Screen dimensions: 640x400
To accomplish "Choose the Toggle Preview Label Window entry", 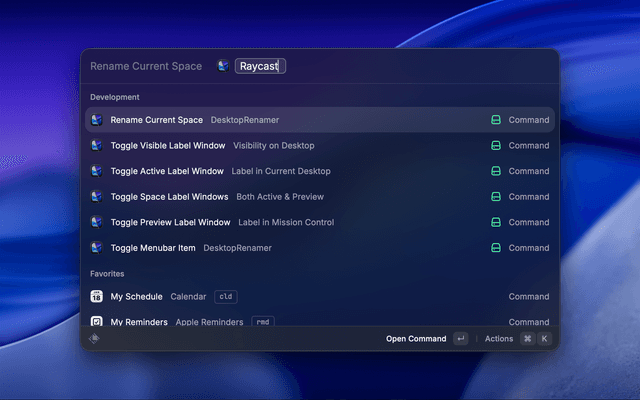I will (170, 222).
